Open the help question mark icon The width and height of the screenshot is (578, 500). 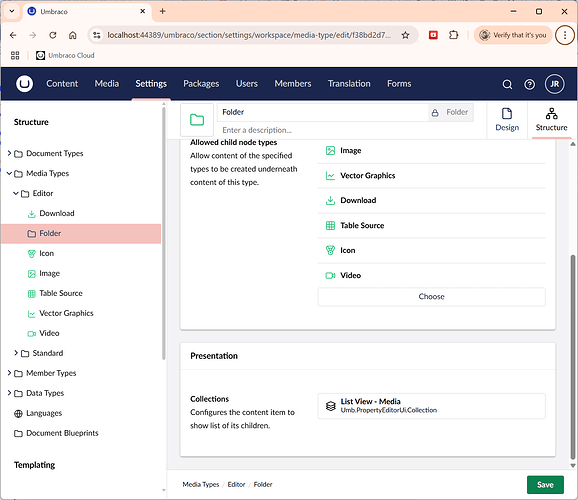pyautogui.click(x=530, y=84)
